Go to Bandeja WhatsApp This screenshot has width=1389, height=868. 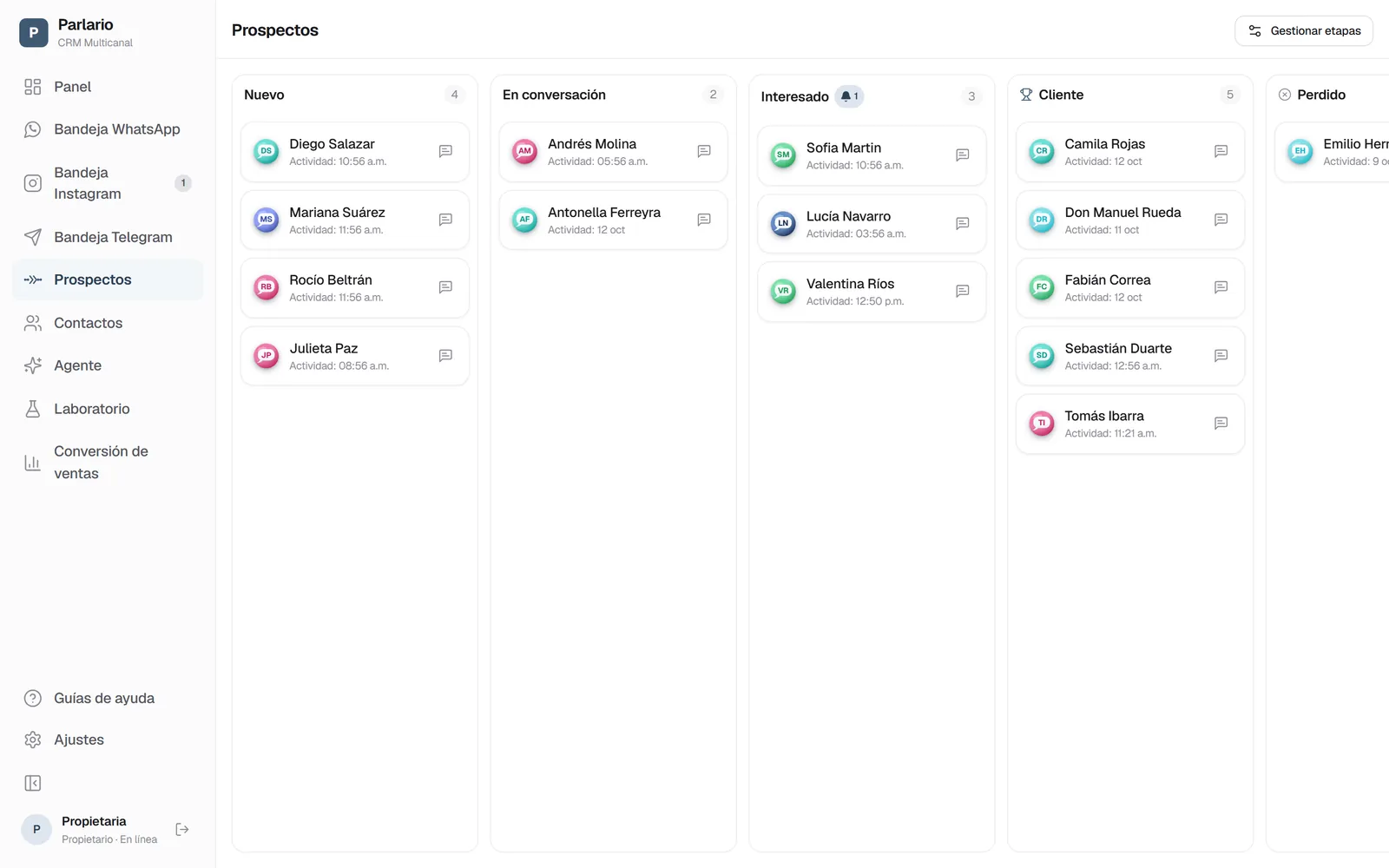[x=108, y=129]
